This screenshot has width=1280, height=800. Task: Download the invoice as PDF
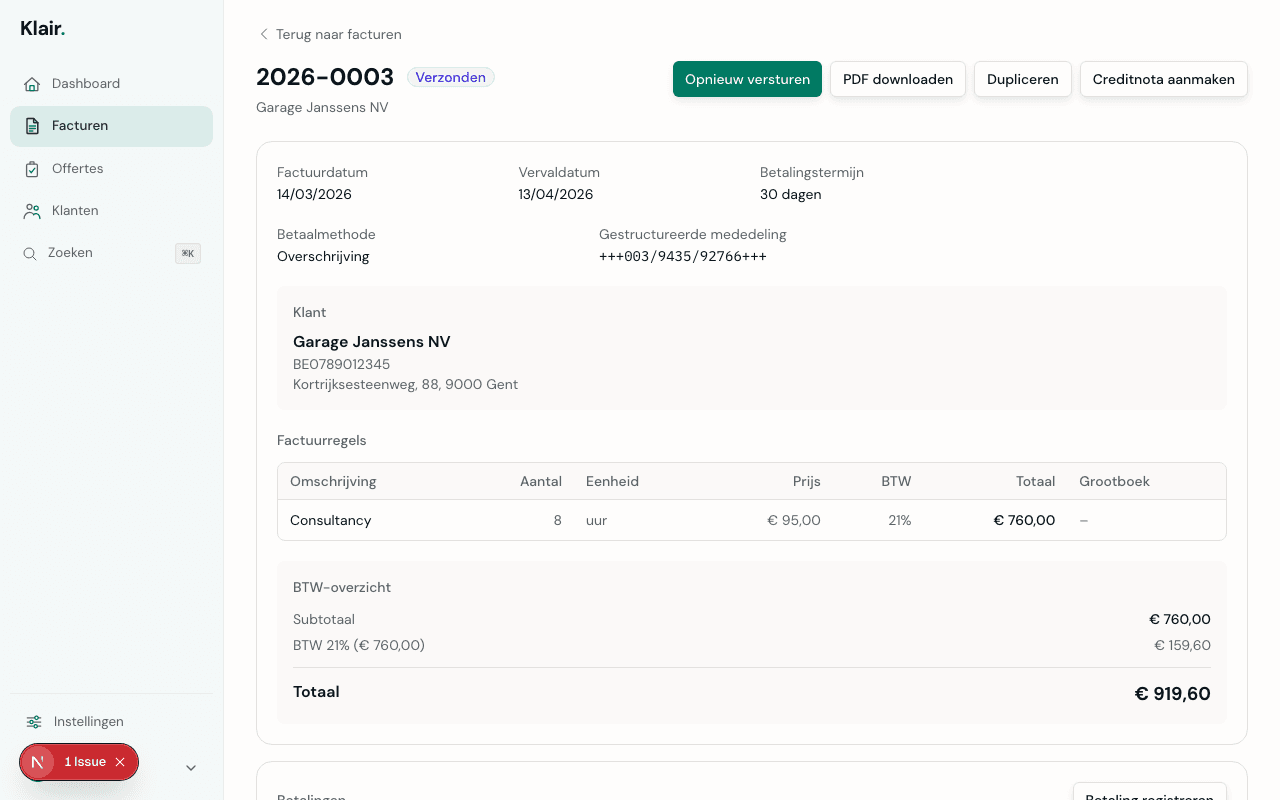click(x=897, y=79)
